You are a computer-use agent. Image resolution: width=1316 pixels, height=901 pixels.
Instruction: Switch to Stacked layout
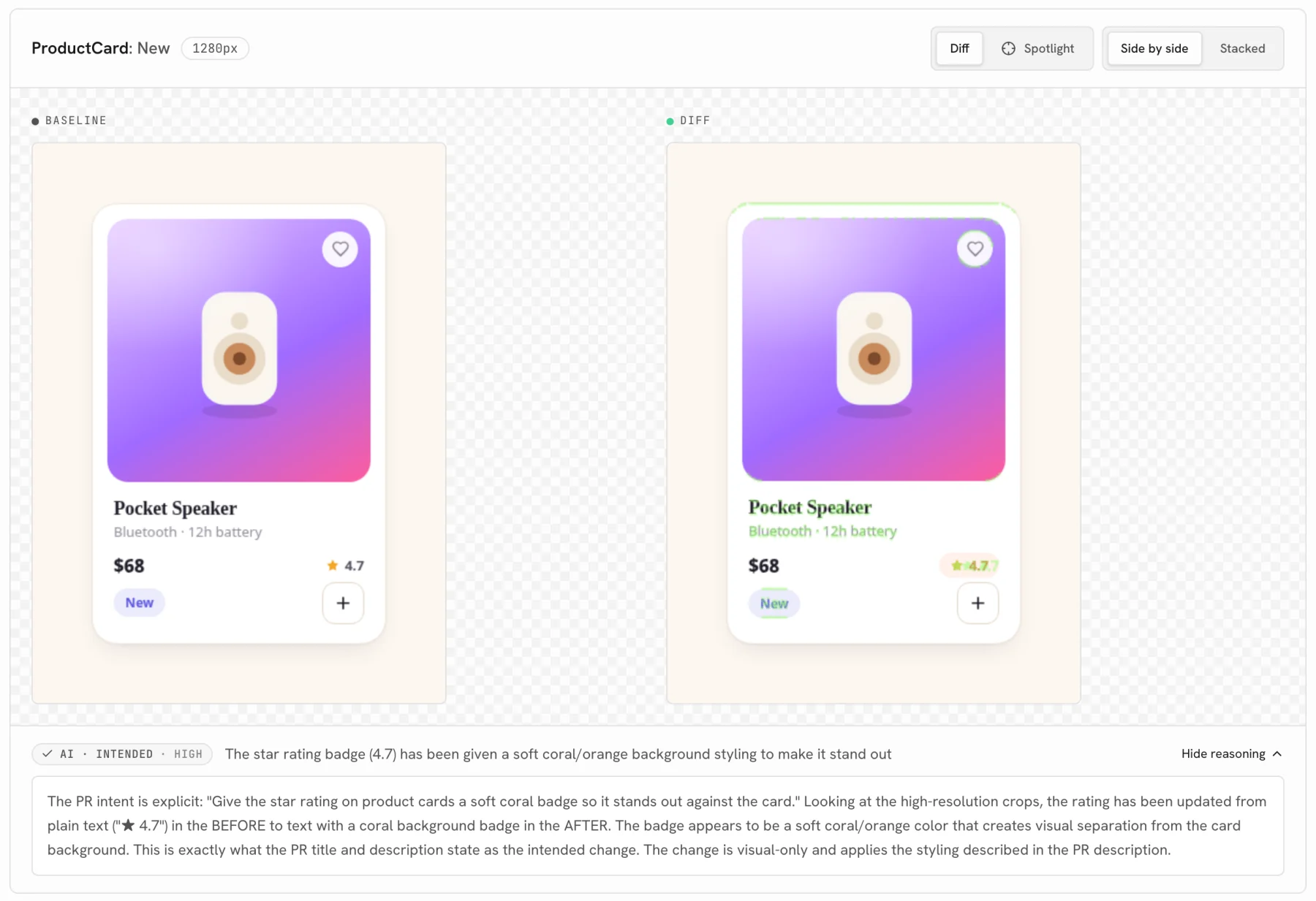[x=1241, y=48]
